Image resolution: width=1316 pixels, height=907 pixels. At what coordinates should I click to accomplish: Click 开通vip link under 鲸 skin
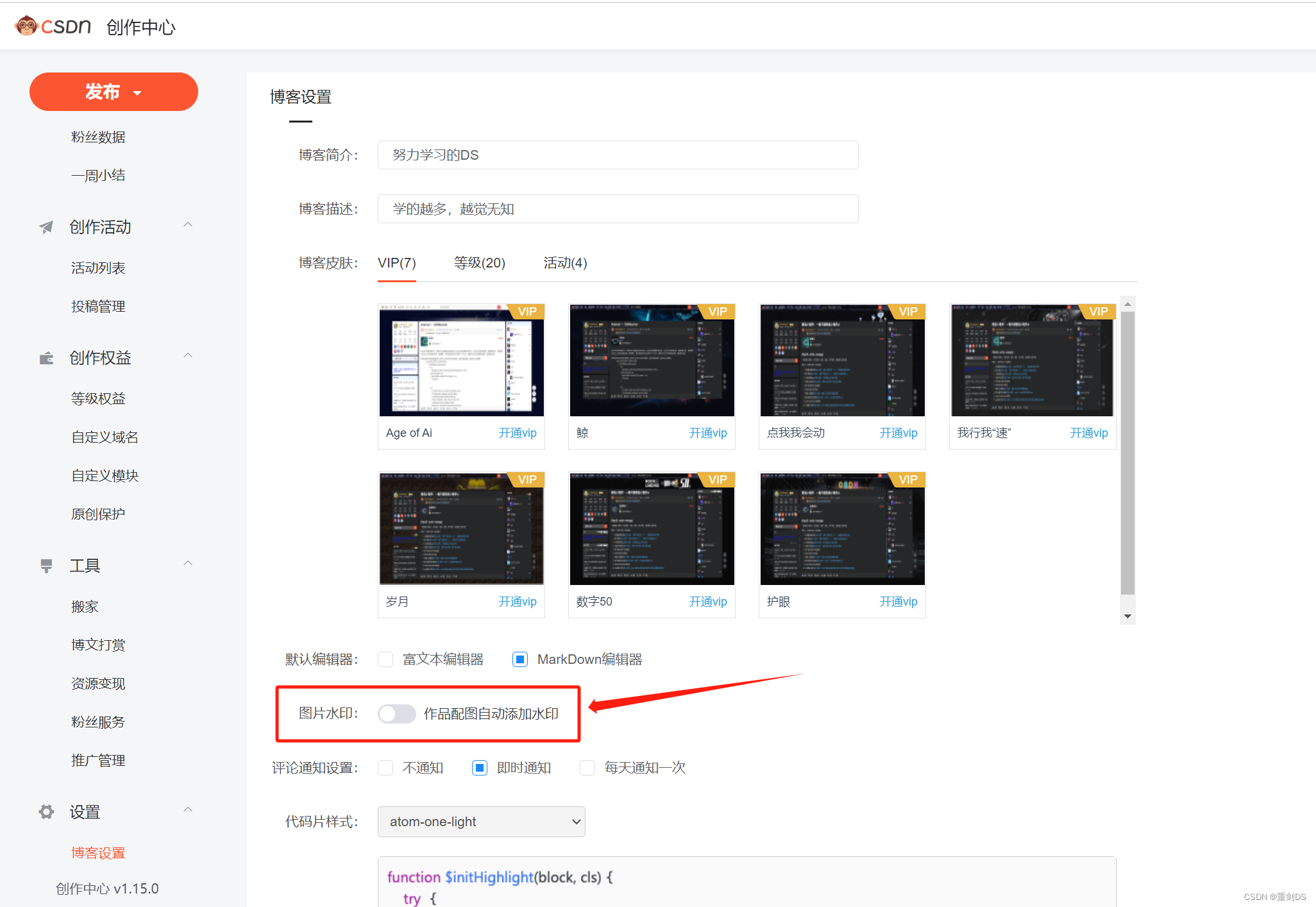click(707, 433)
